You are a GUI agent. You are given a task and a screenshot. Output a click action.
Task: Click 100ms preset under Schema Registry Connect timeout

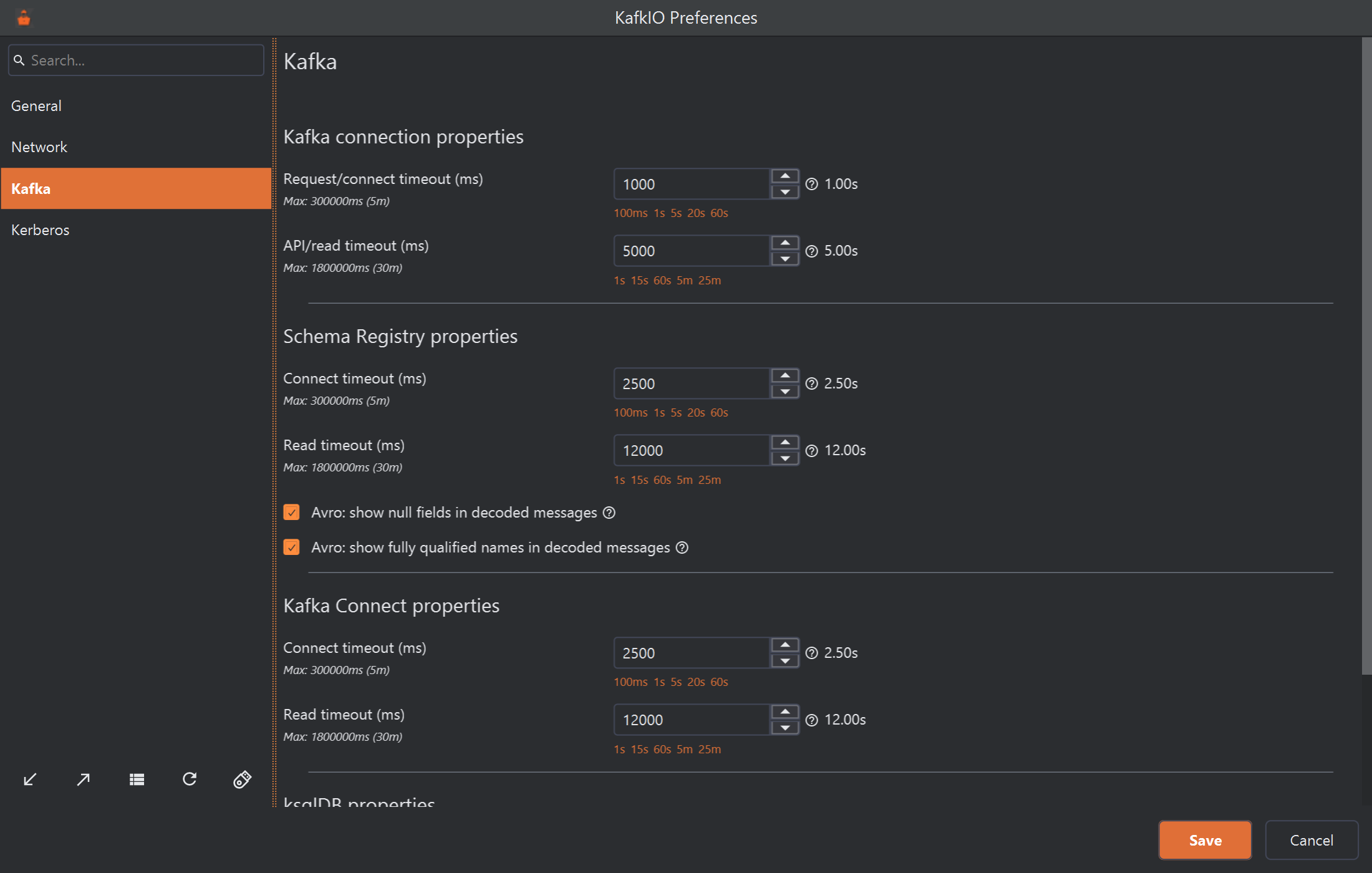coord(630,413)
